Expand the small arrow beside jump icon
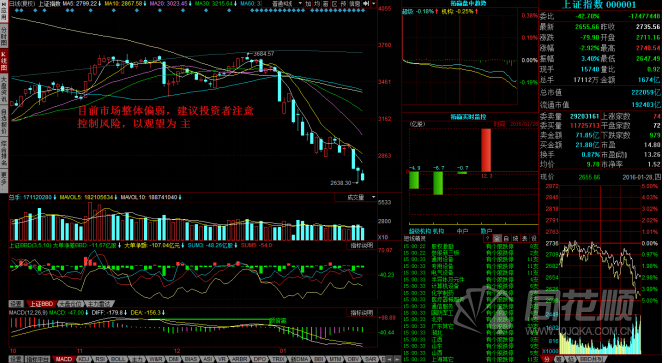Viewport: 664px width, 363px height. 374,3
